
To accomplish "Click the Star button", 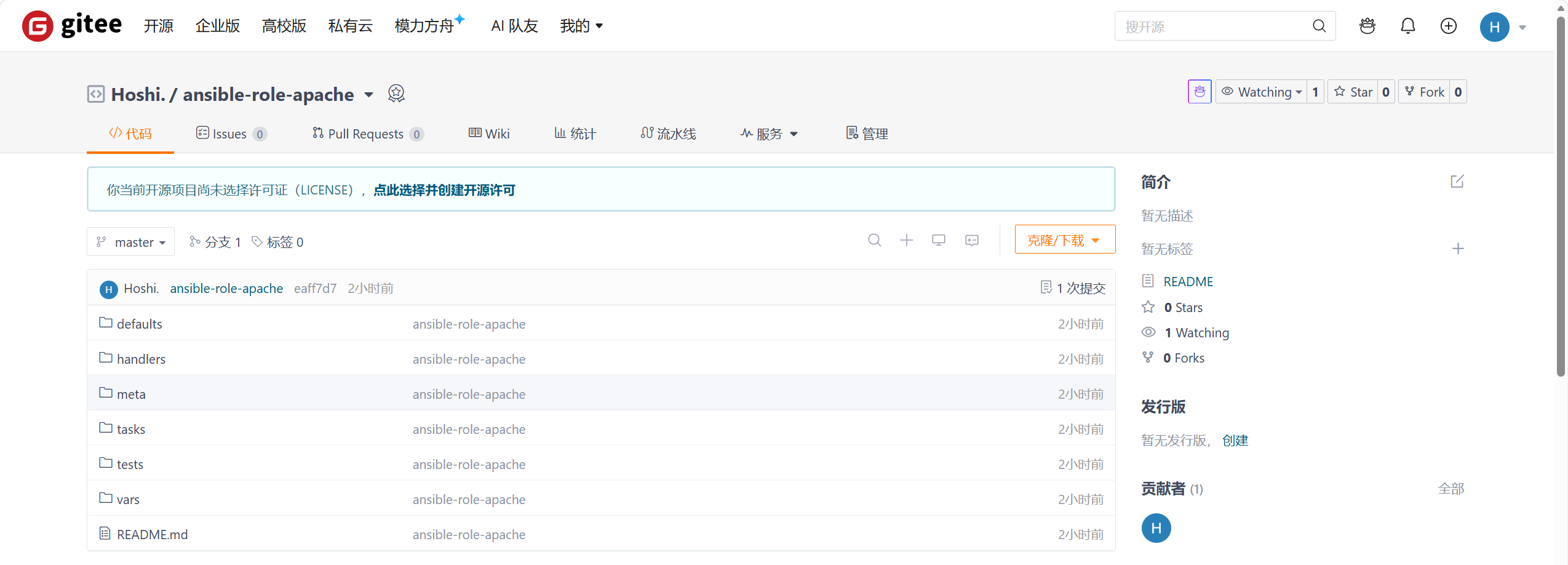I will click(1352, 92).
